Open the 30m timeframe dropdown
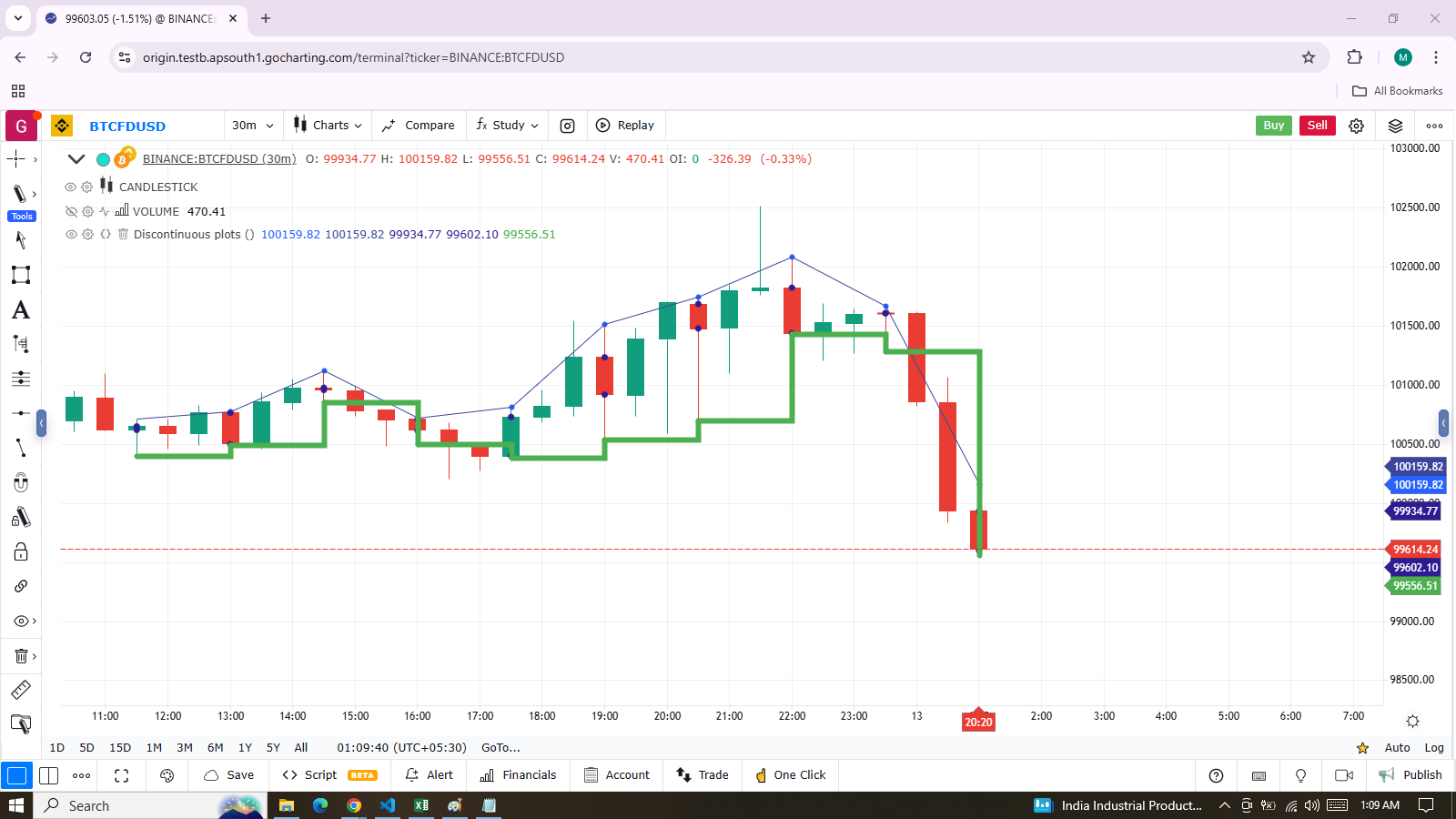1456x819 pixels. point(252,126)
